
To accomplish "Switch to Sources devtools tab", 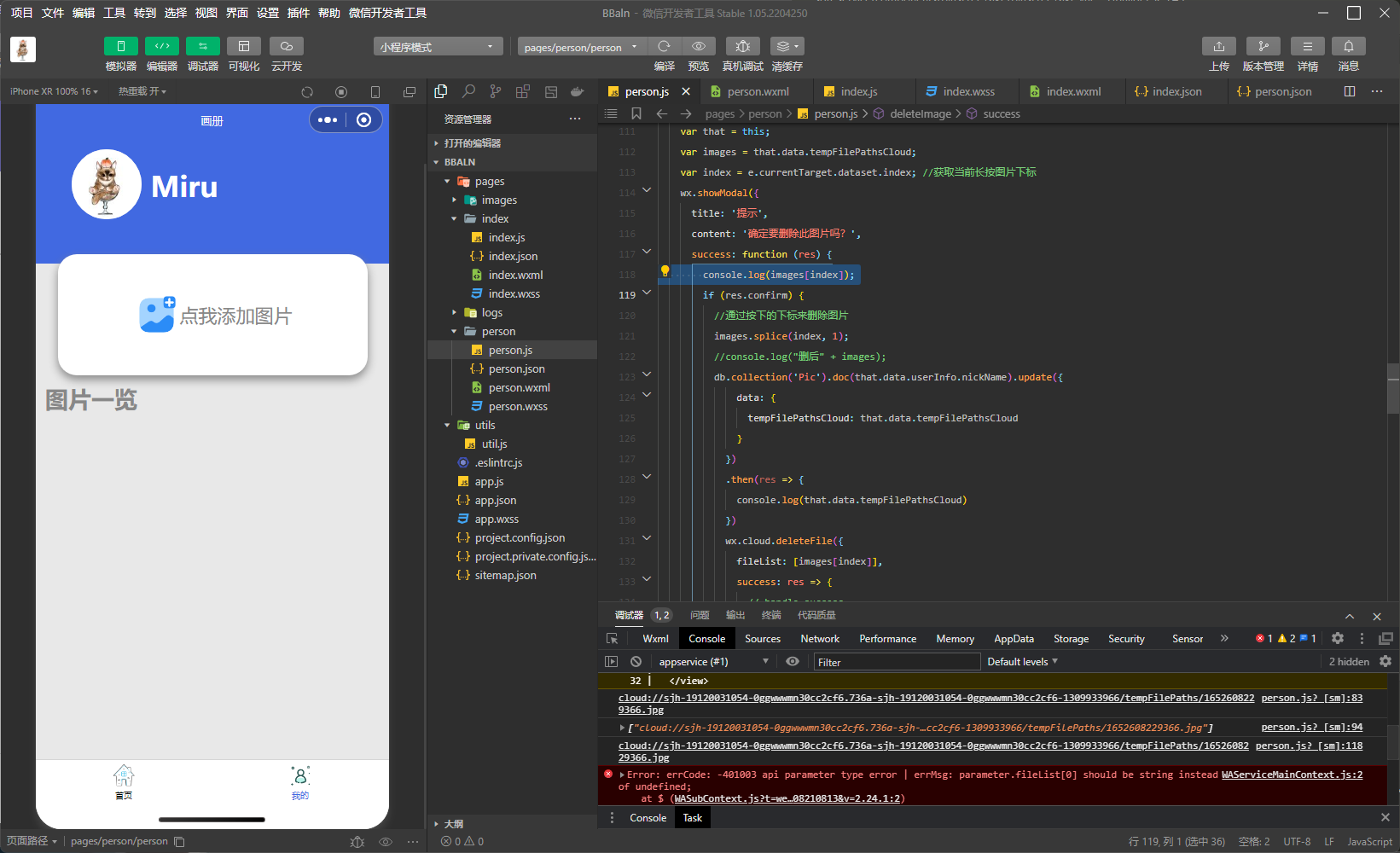I will [763, 638].
